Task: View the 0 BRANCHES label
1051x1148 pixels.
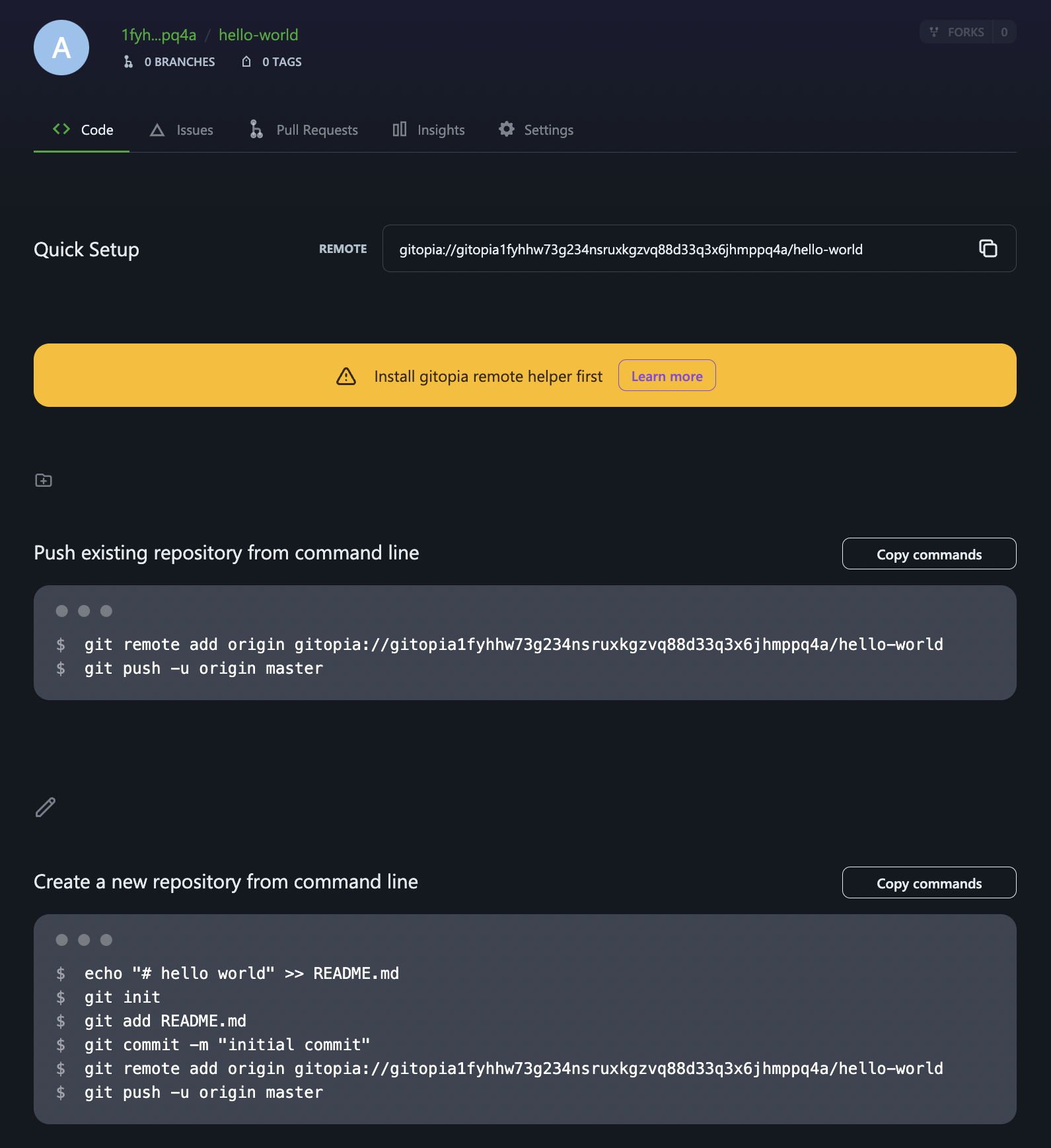Action: pyautogui.click(x=180, y=62)
